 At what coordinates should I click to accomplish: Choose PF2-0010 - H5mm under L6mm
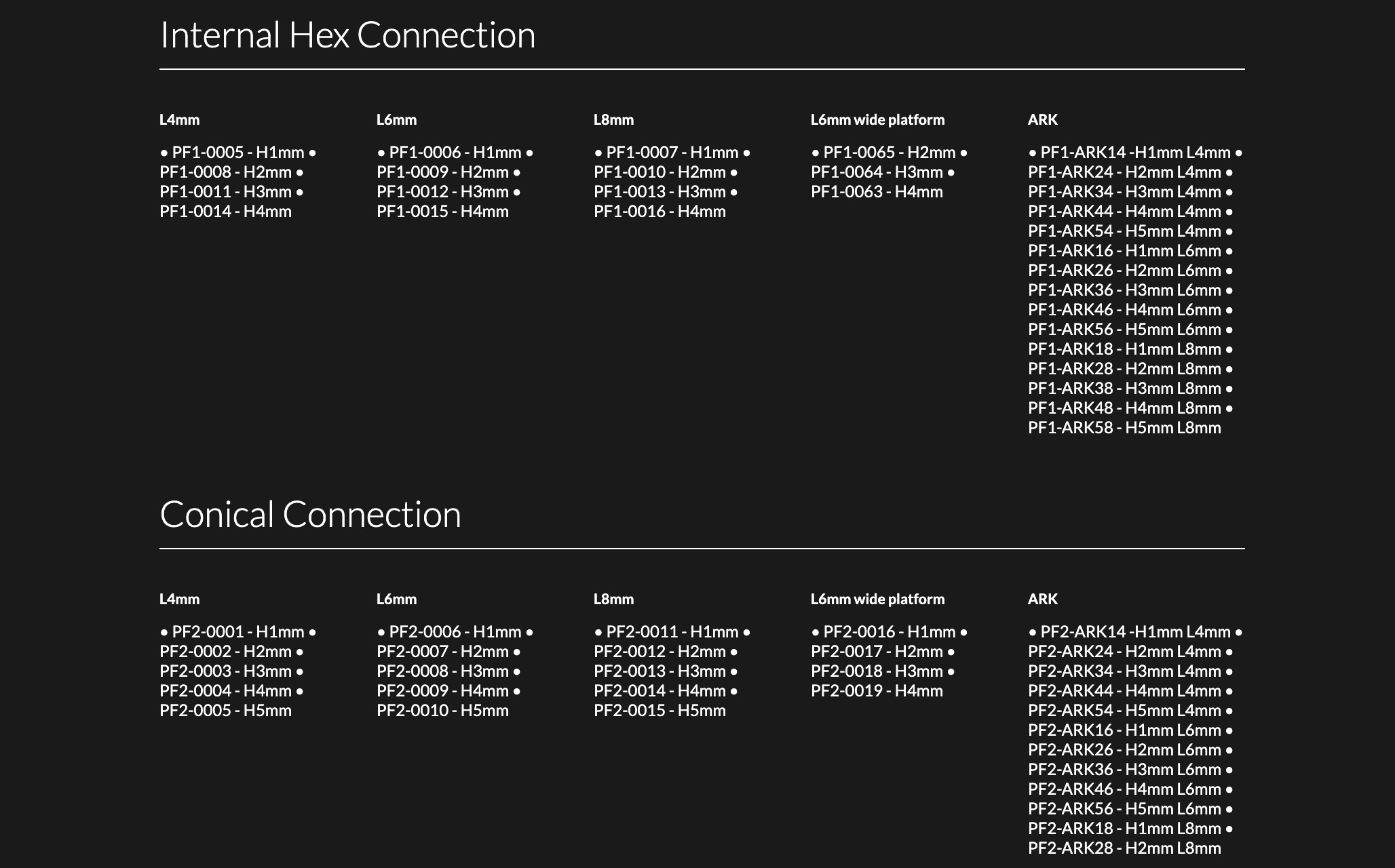tap(442, 711)
